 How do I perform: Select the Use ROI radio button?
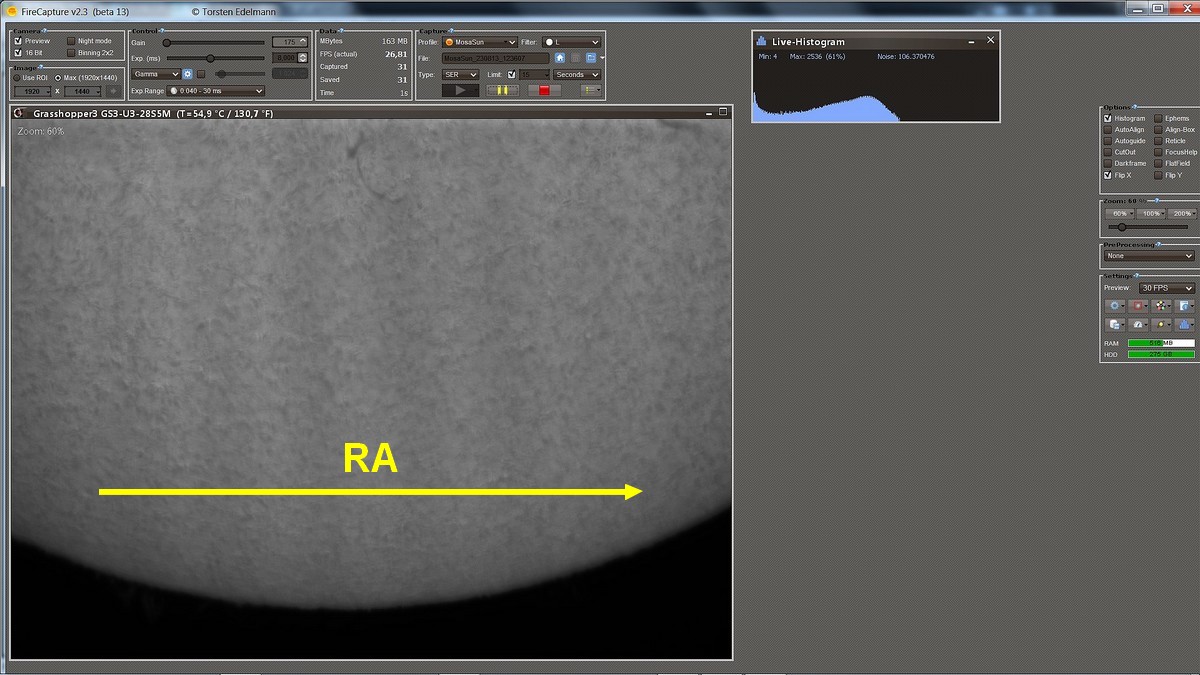[x=17, y=77]
